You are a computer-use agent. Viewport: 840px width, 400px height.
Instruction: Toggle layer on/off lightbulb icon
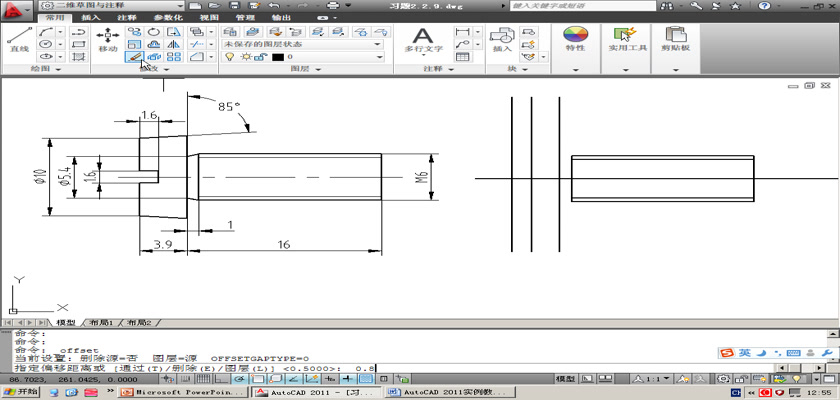pos(229,57)
